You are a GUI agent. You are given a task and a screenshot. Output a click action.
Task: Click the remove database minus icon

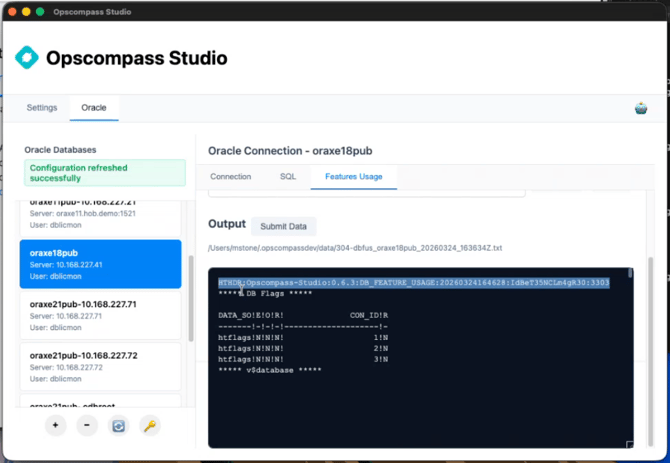point(87,426)
